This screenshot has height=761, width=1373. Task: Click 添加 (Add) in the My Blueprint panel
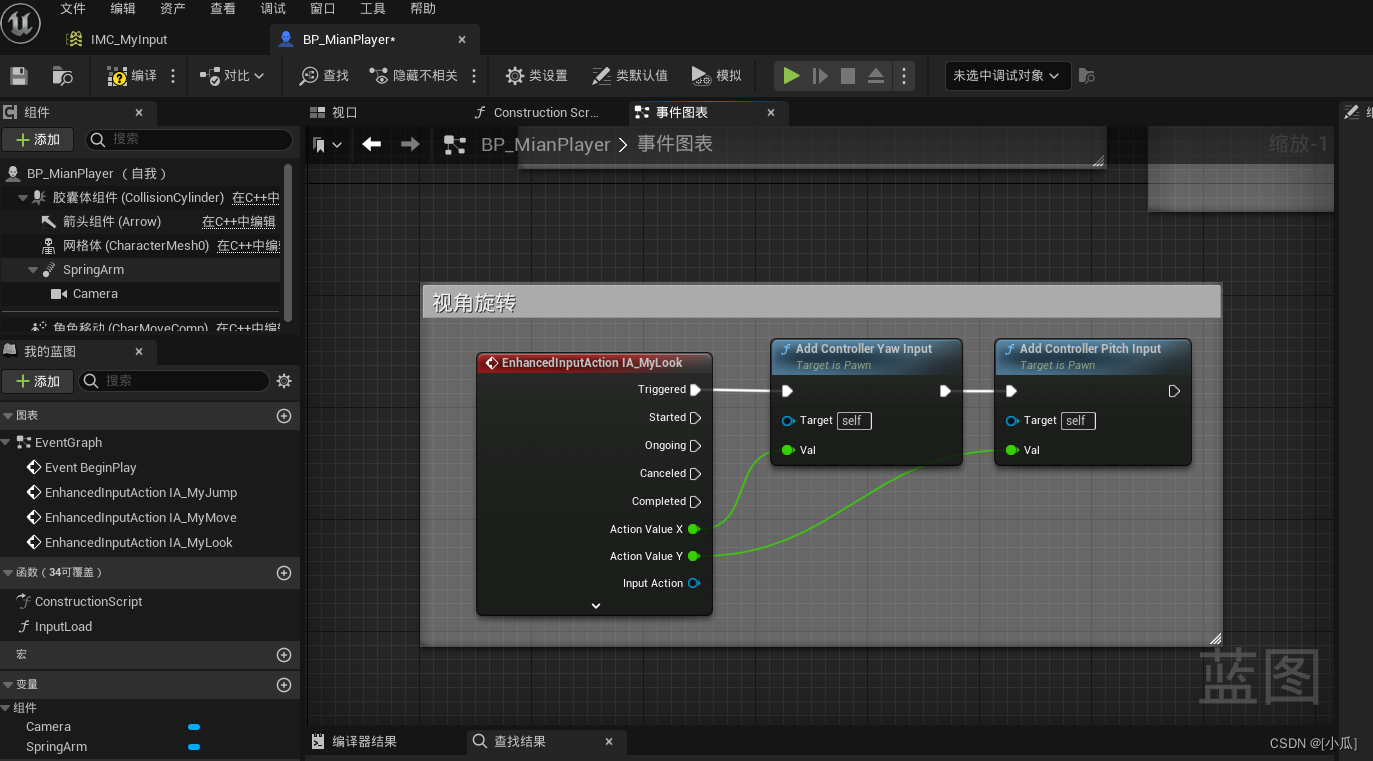click(x=39, y=381)
